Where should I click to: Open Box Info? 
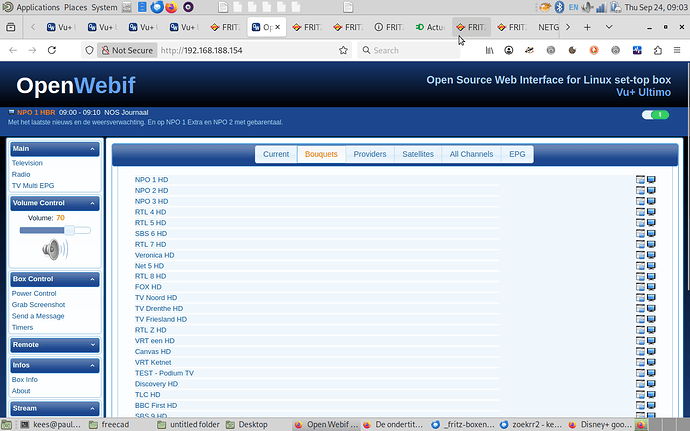[x=25, y=379]
